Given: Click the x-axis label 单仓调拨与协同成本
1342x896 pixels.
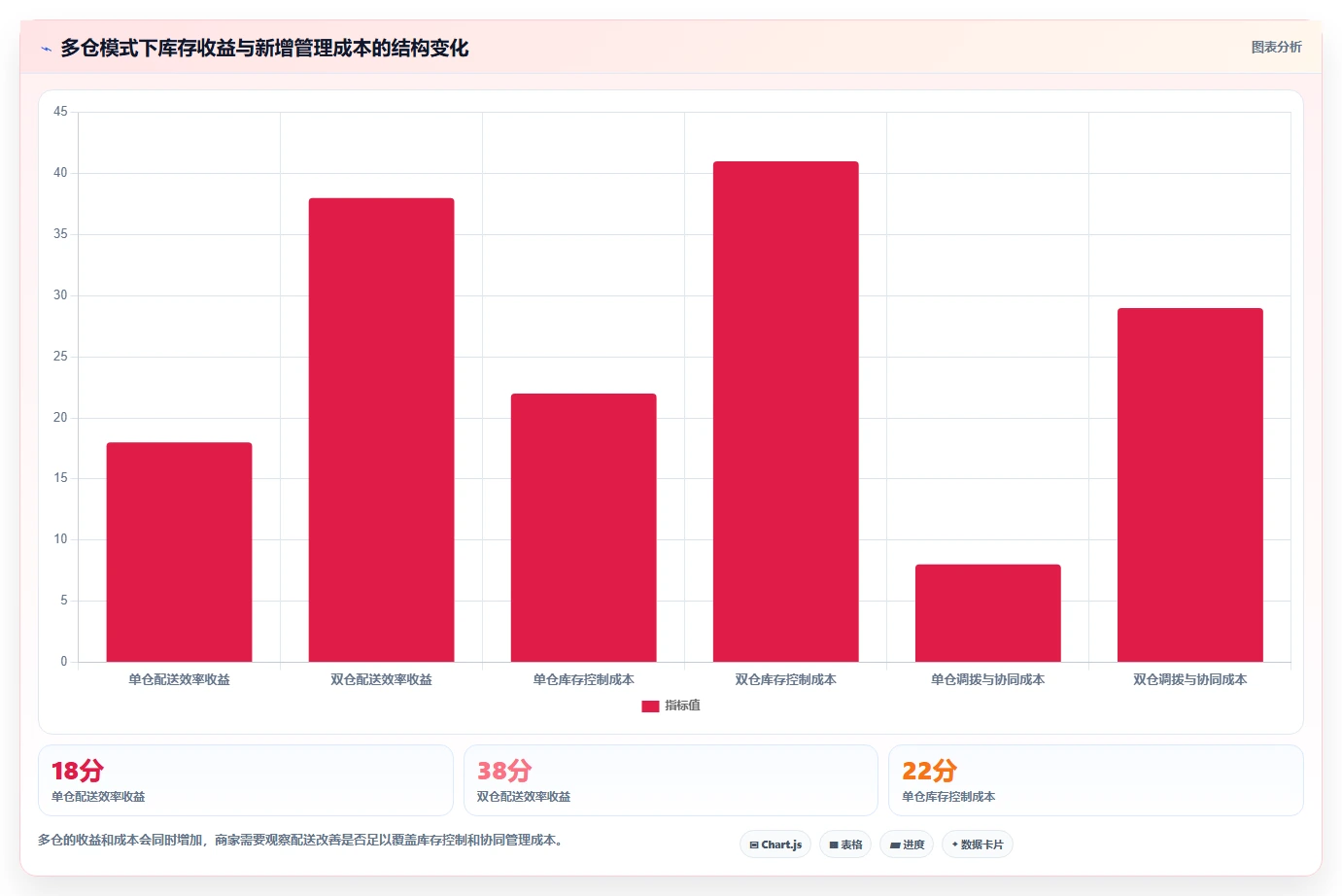Looking at the screenshot, I should [x=987, y=679].
